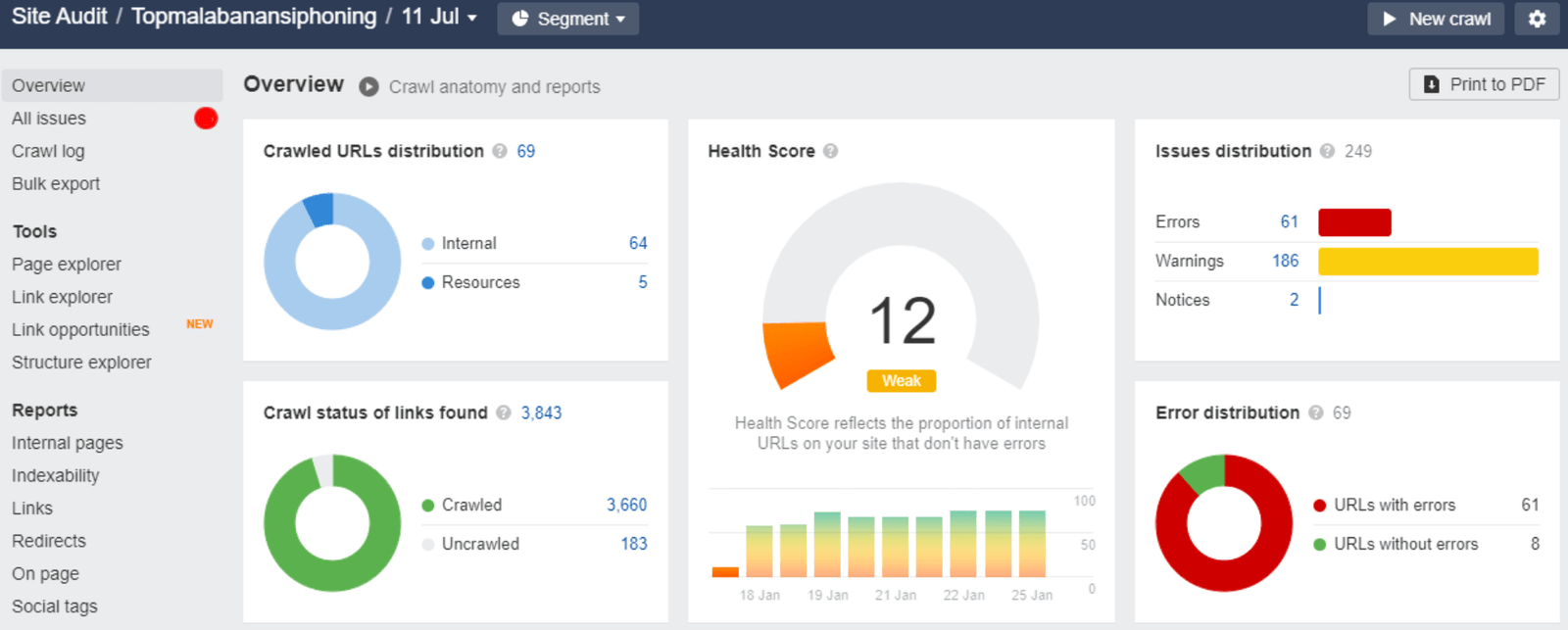Open the Social tags report
This screenshot has height=630, width=1568.
tap(55, 606)
